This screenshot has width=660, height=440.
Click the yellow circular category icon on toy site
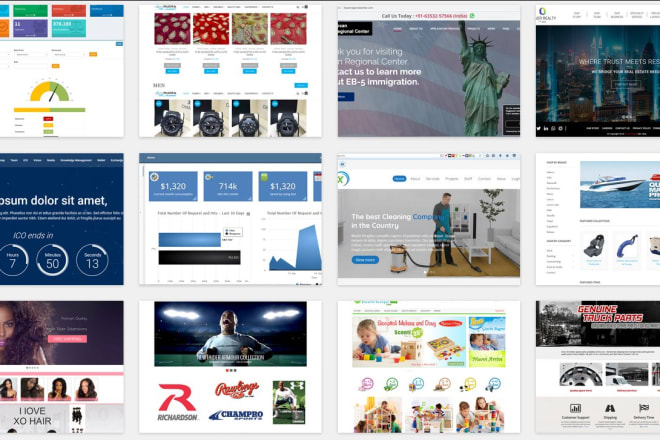(x=469, y=384)
